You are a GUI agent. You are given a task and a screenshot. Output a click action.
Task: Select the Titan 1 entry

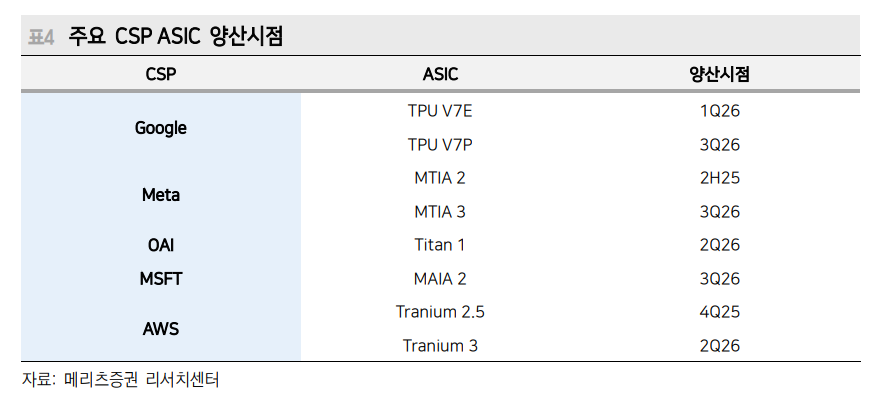pos(440,245)
